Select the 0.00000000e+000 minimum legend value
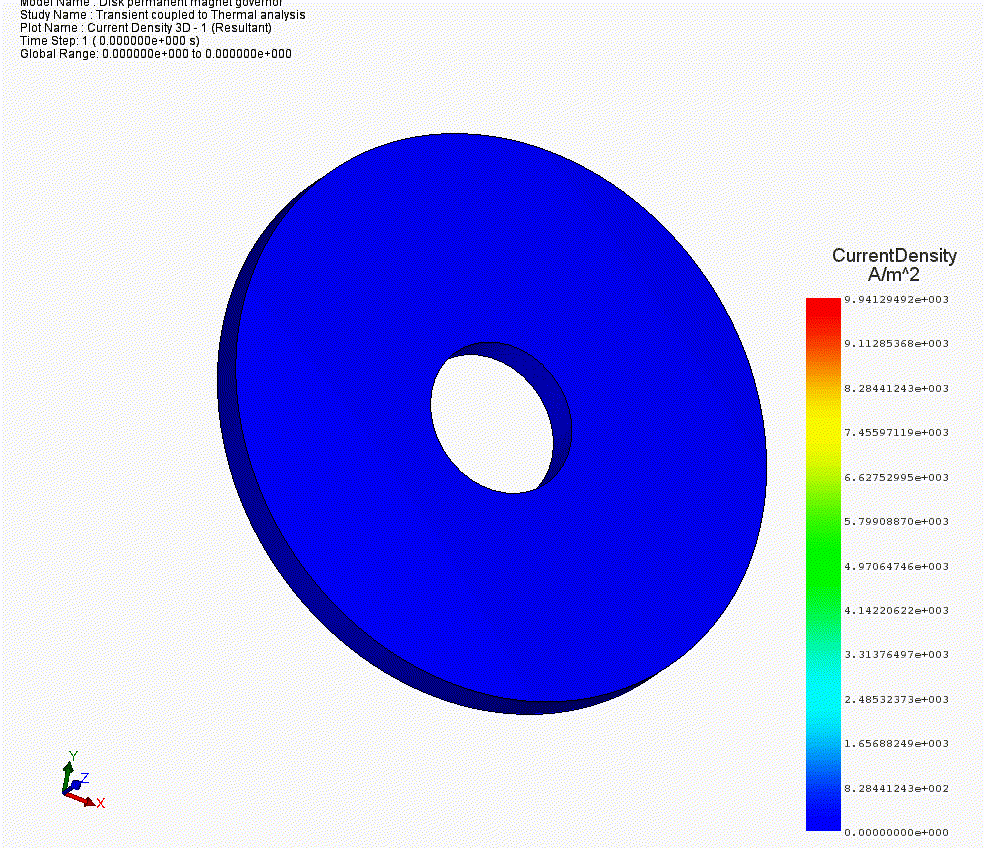Viewport: 984px width, 848px height. tap(896, 832)
